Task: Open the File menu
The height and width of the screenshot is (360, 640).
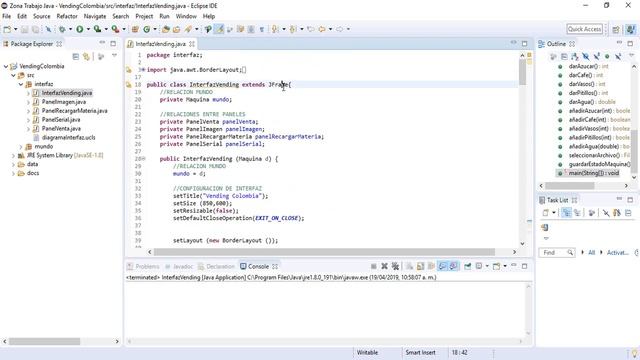Action: point(7,16)
